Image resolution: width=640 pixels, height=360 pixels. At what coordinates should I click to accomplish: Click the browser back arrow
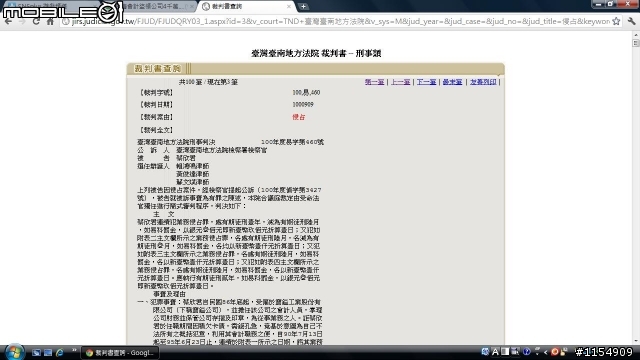tap(8, 22)
